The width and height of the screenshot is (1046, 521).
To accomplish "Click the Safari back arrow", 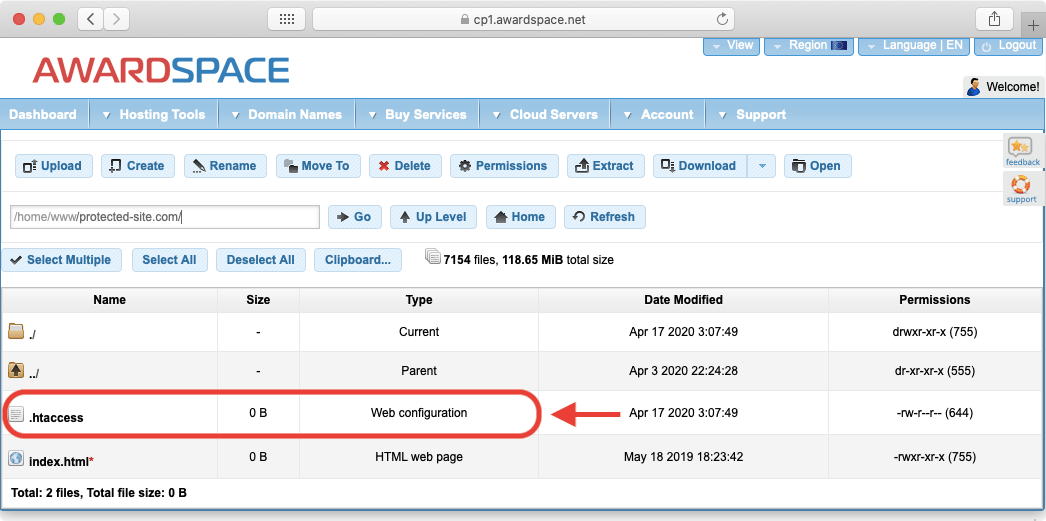I will [x=91, y=19].
